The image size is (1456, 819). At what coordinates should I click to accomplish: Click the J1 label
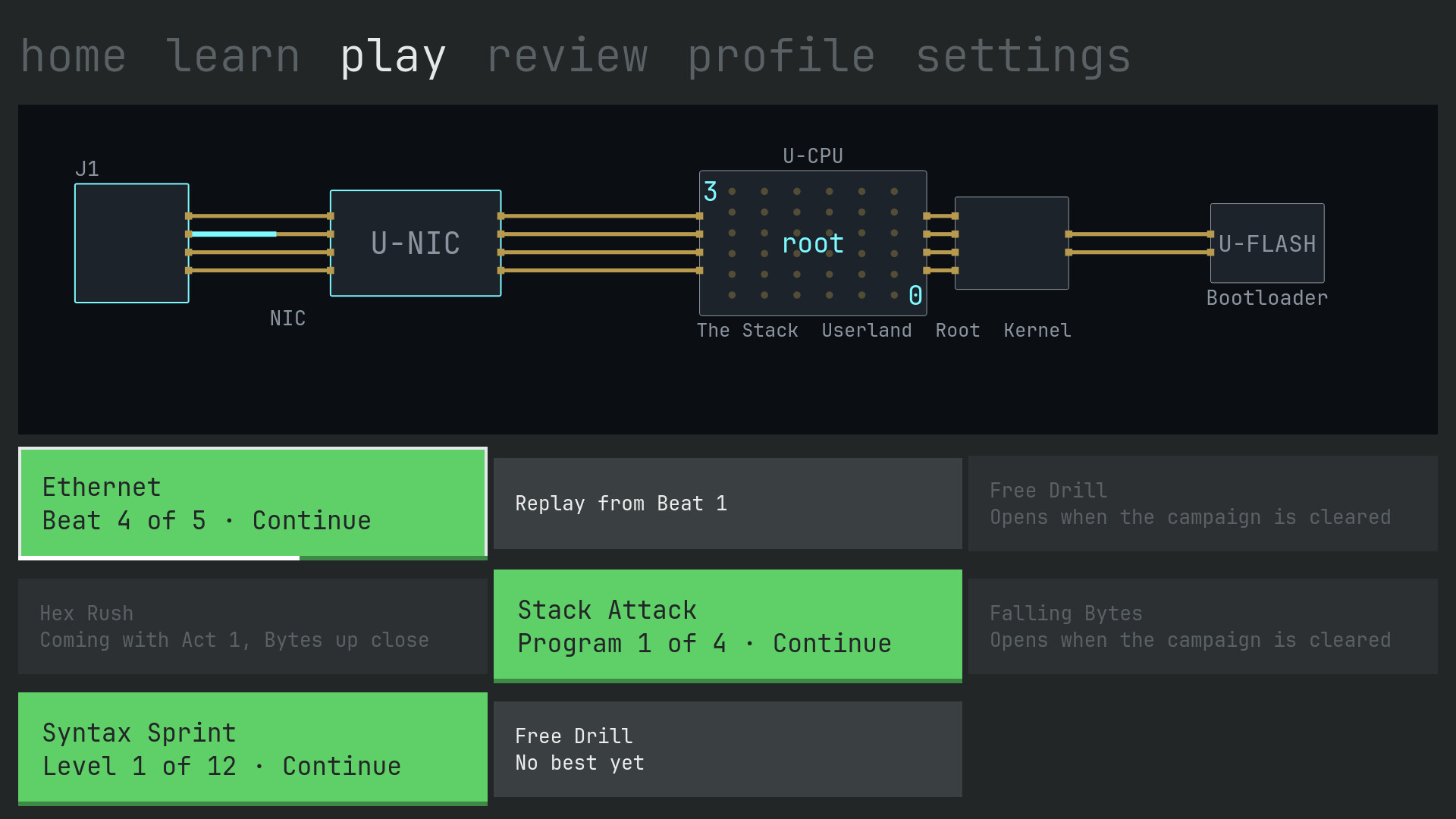(87, 169)
